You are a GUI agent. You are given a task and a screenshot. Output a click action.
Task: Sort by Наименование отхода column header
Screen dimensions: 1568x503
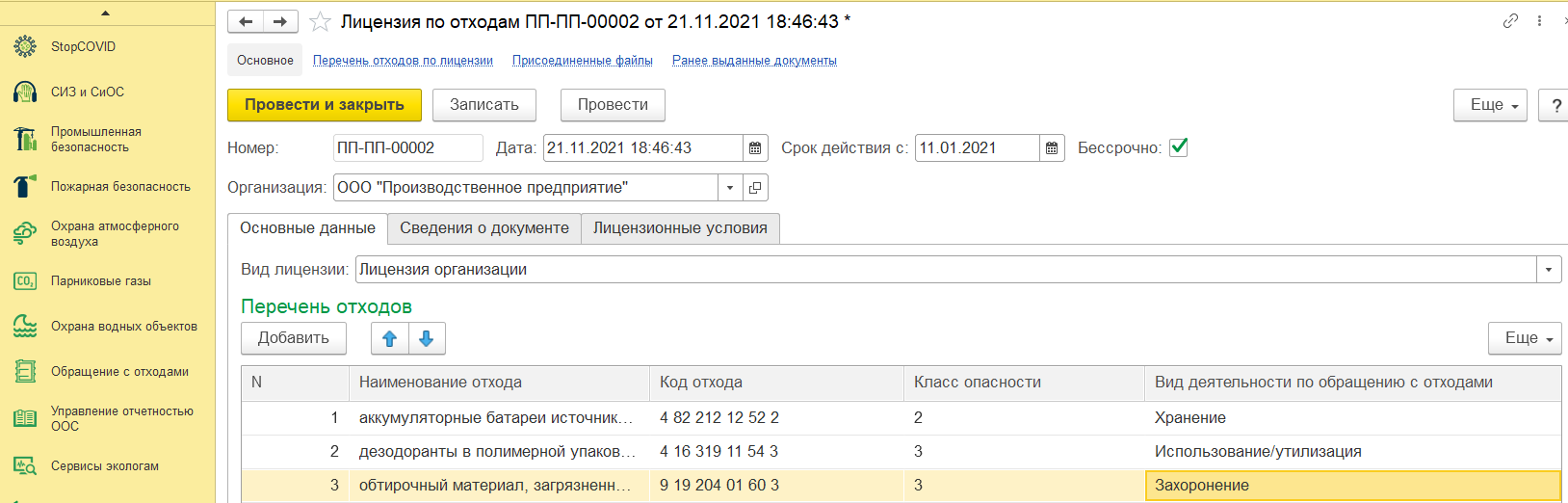click(x=499, y=383)
